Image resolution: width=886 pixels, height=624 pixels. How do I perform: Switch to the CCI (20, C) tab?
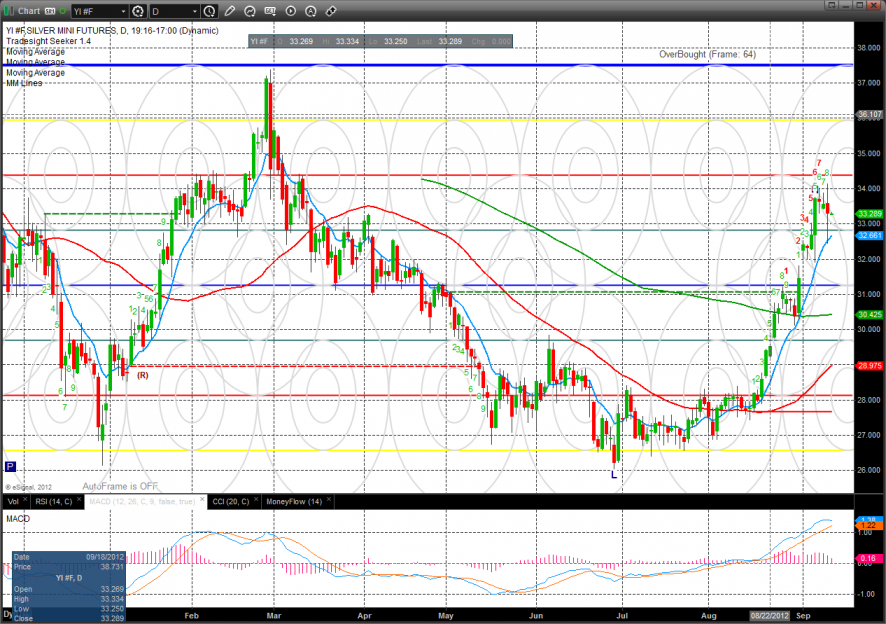pos(231,501)
